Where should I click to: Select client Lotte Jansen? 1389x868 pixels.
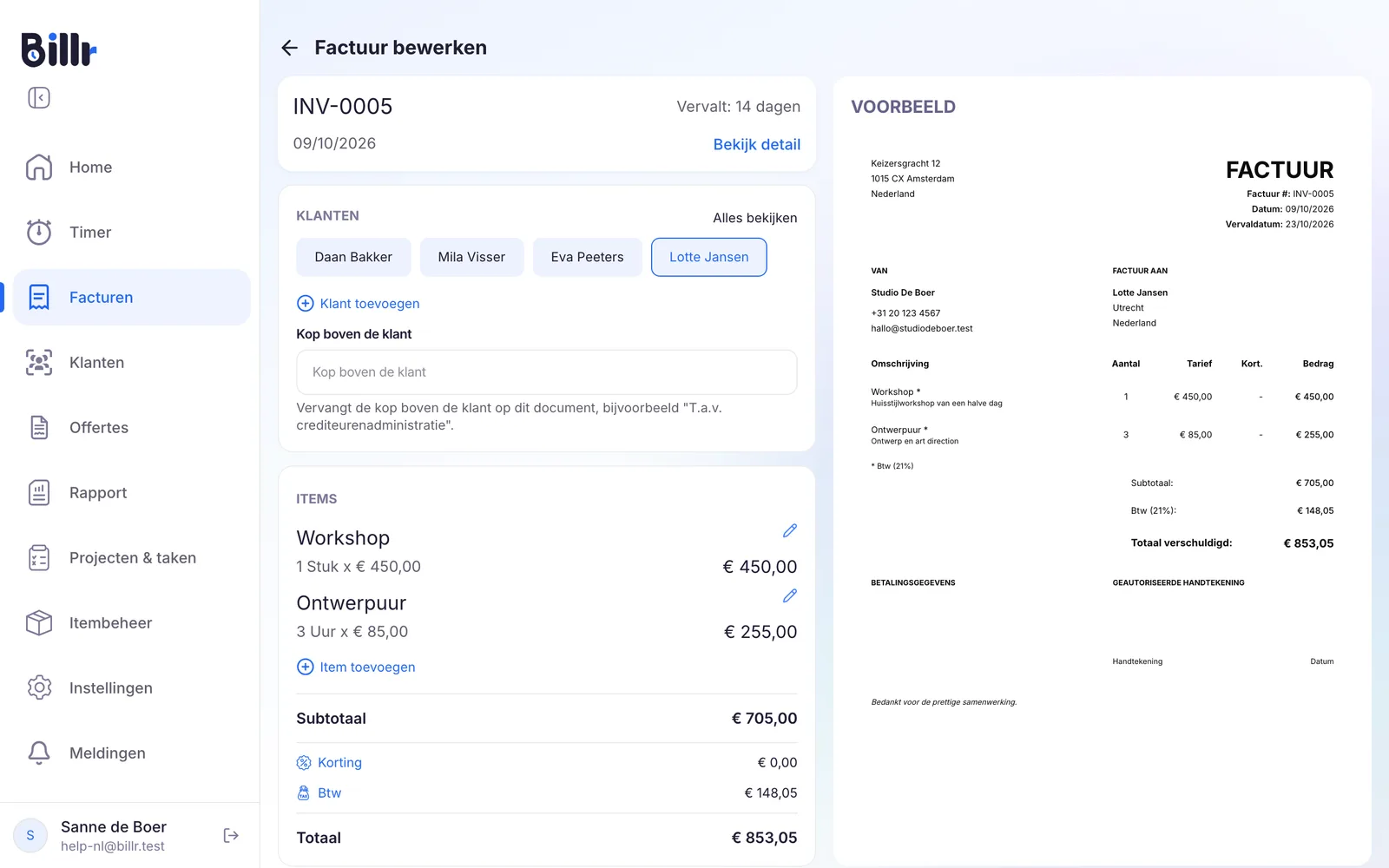point(708,257)
